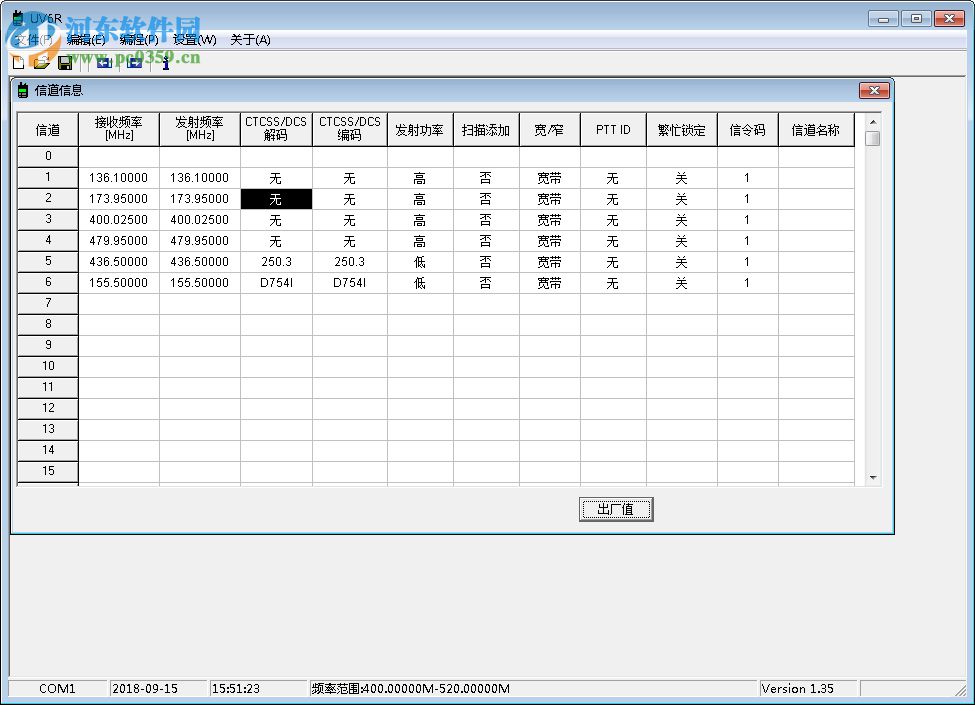Image resolution: width=975 pixels, height=705 pixels.
Task: Select the 信令码 column header
Action: pyautogui.click(x=747, y=129)
